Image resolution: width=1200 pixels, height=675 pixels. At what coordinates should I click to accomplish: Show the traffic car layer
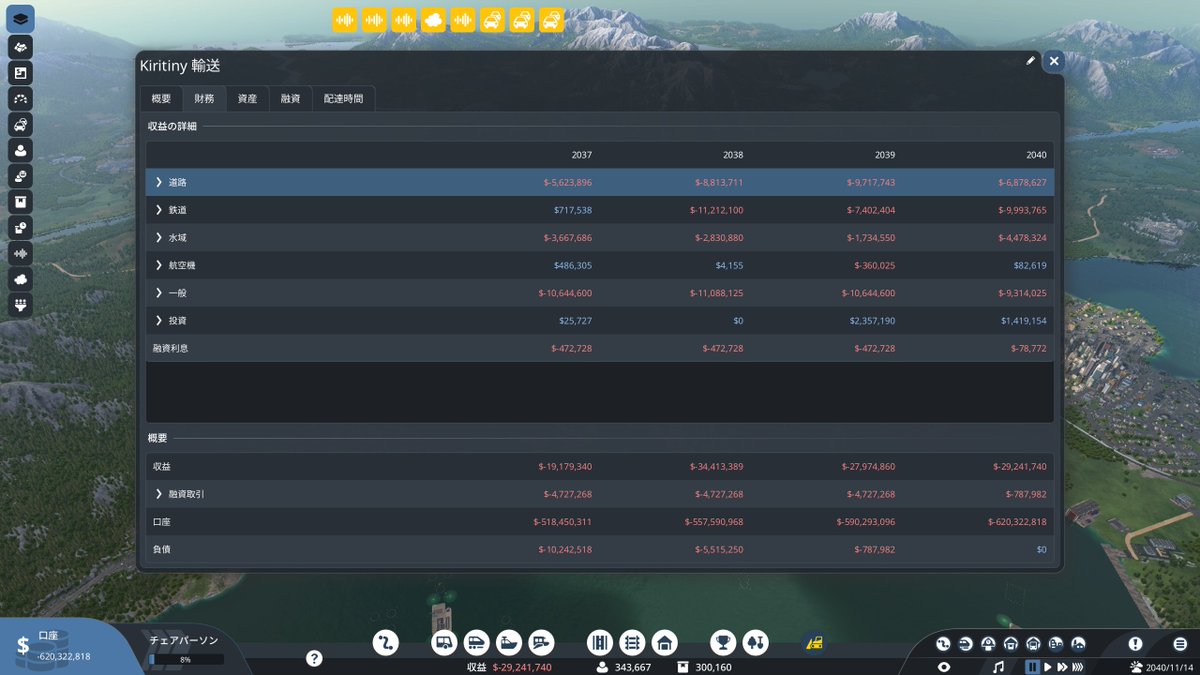pos(20,125)
